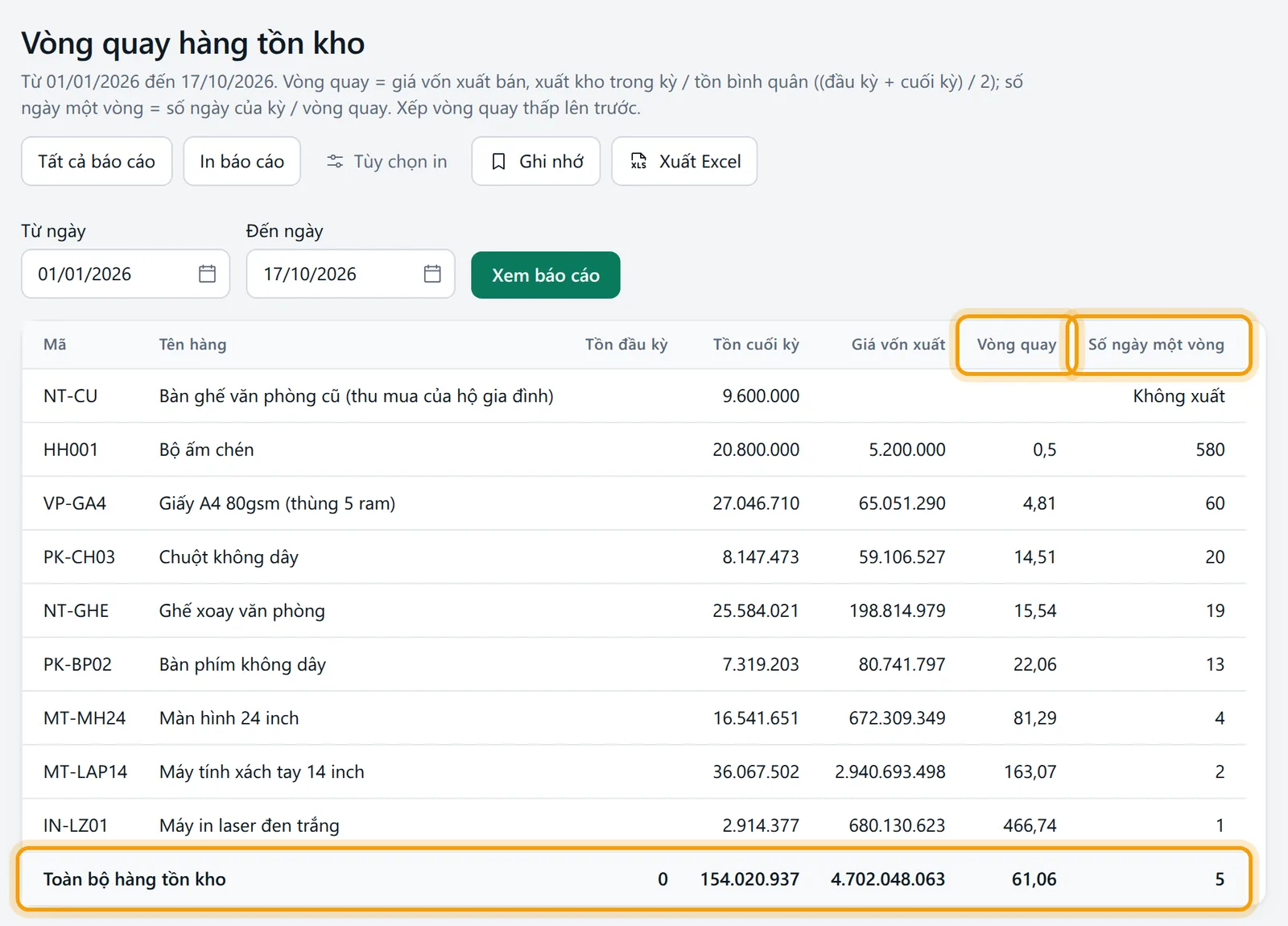Viewport: 1288px width, 926px height.
Task: Click the Tùy chọn in label
Action: (400, 162)
